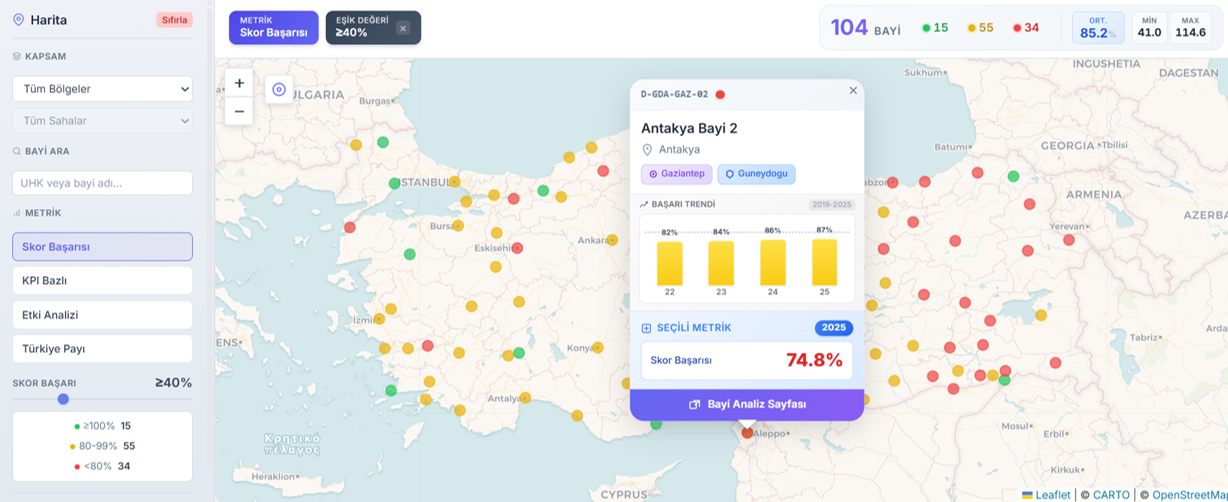Zoom out with the map minus button
The image size is (1228, 502).
tap(239, 111)
